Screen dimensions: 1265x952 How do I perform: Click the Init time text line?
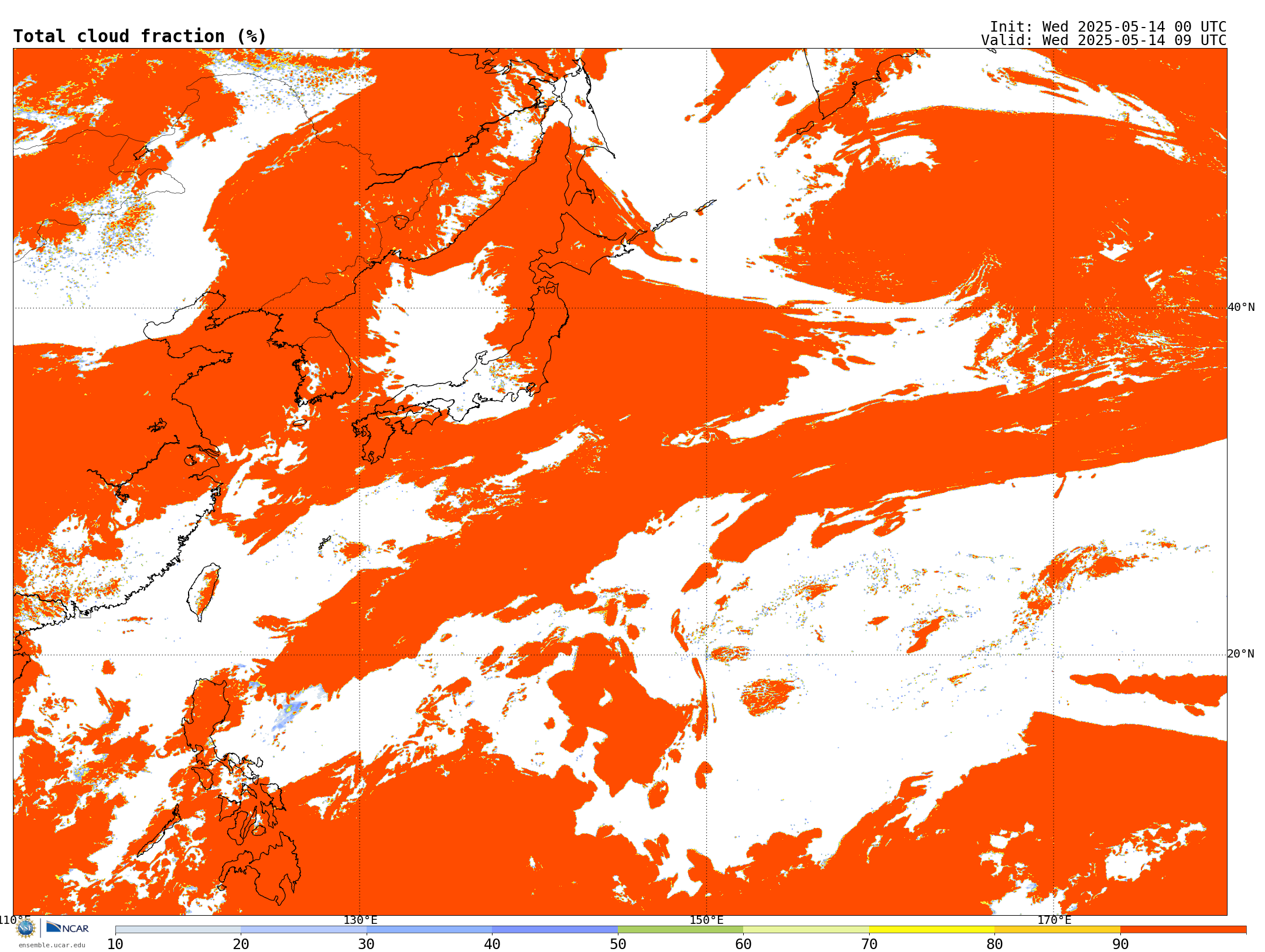coord(1108,27)
